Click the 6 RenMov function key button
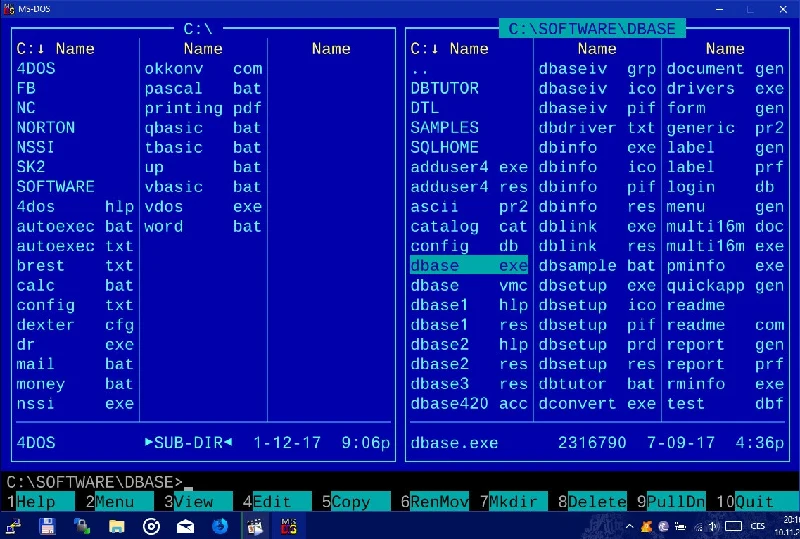This screenshot has width=800, height=539. coord(434,502)
